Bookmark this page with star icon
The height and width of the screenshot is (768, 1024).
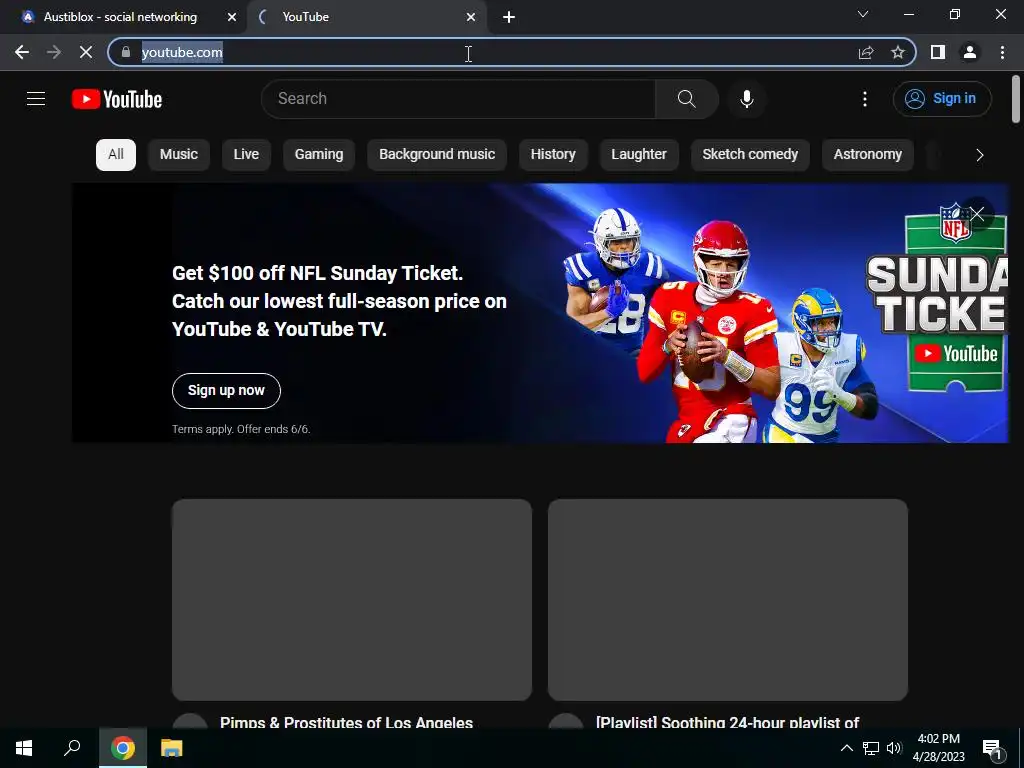coord(898,52)
